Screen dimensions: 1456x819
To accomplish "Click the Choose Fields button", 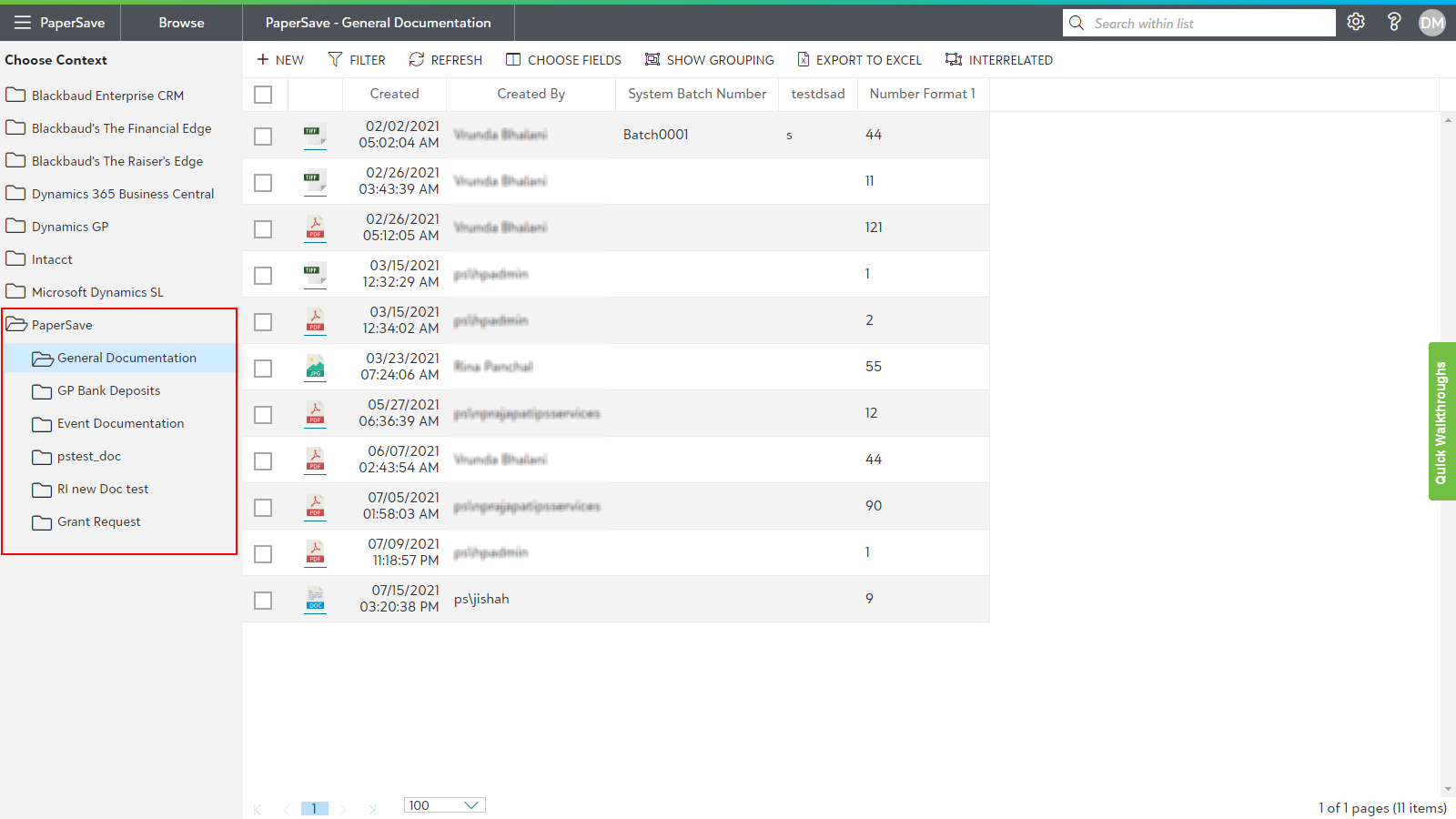I will (x=563, y=60).
